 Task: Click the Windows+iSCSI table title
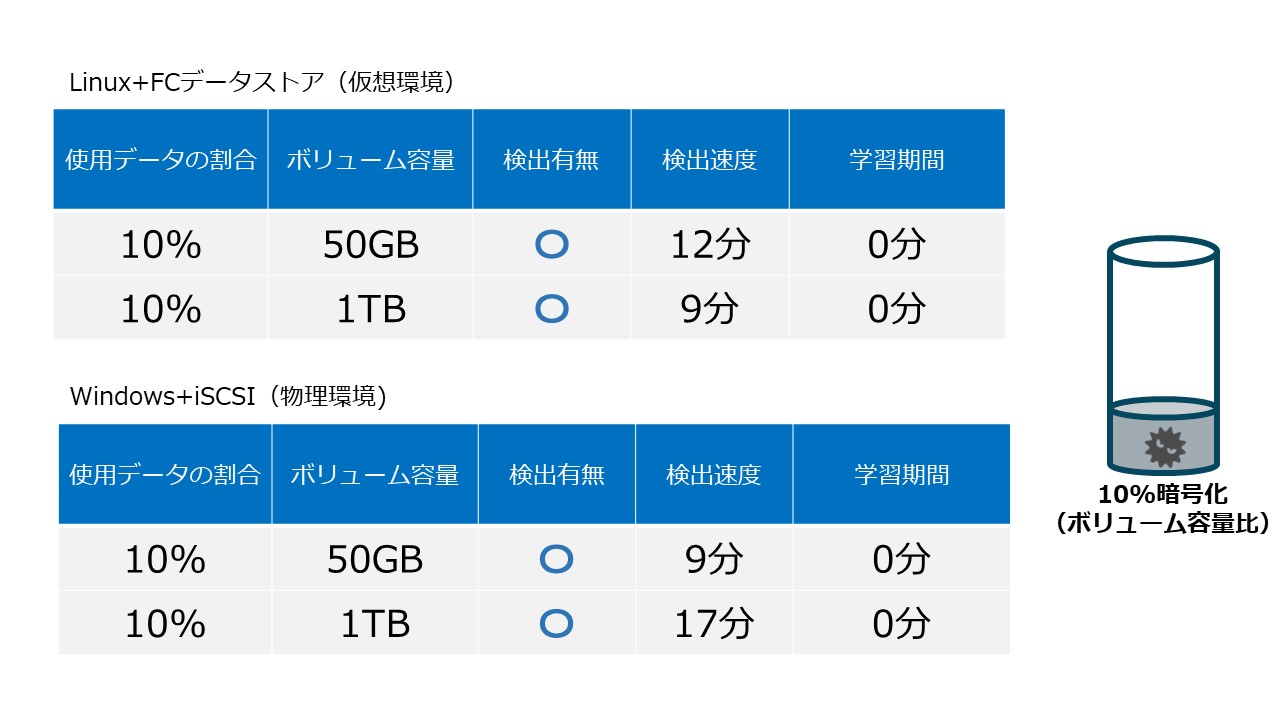(x=228, y=396)
